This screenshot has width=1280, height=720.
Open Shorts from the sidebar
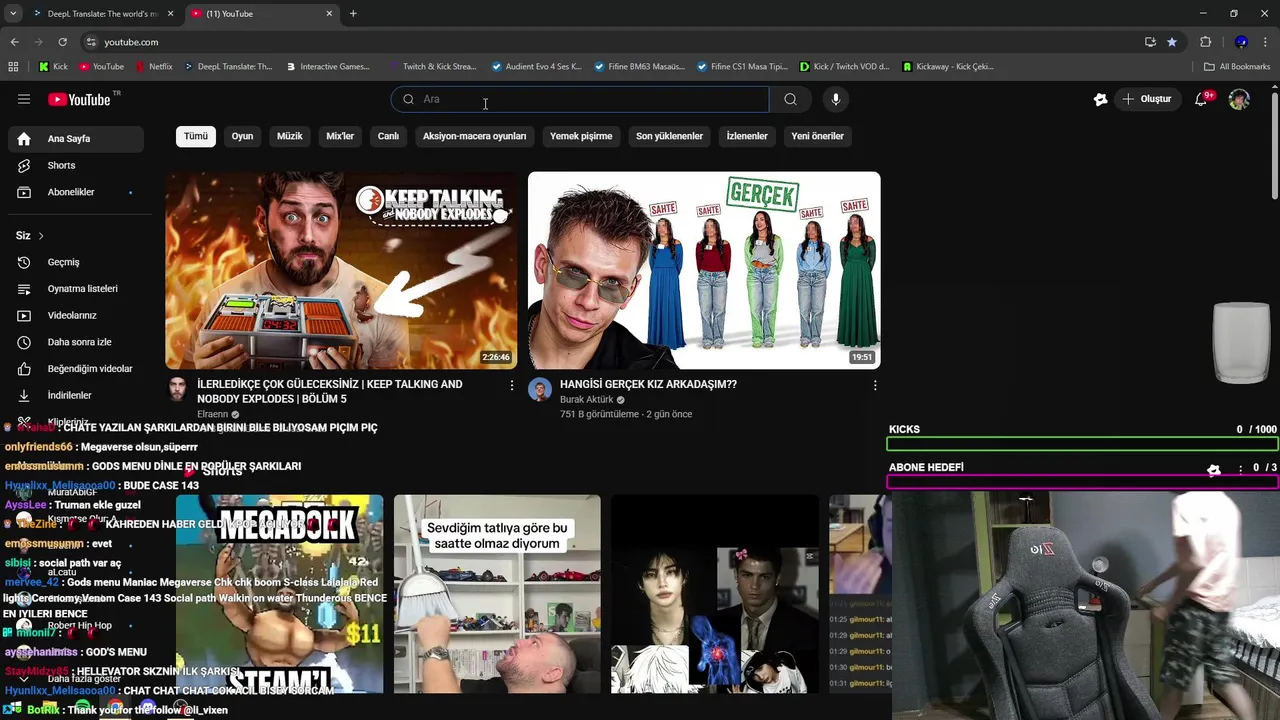[x=75, y=165]
